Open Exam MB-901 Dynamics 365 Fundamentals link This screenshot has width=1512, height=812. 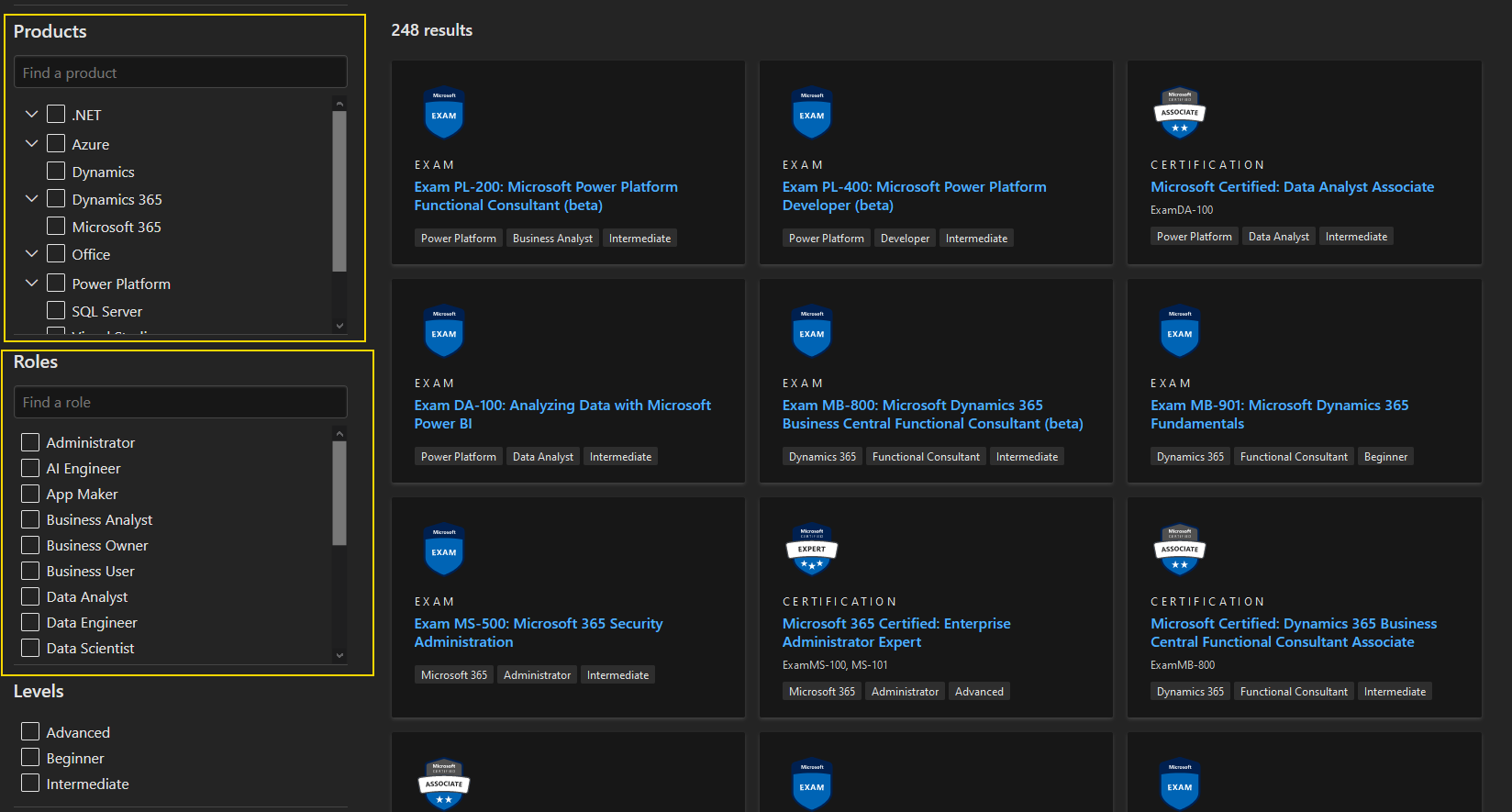(1279, 415)
